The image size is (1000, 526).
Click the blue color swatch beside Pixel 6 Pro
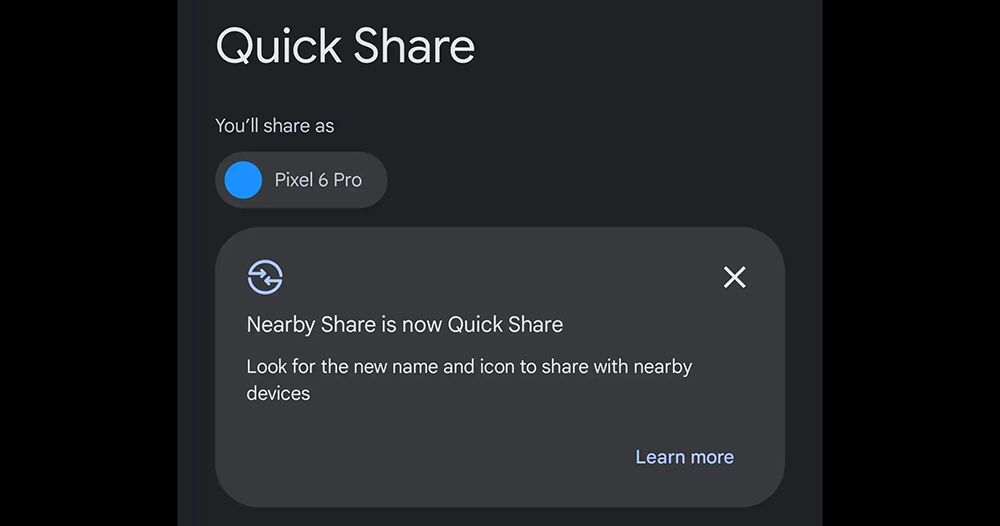pyautogui.click(x=243, y=180)
